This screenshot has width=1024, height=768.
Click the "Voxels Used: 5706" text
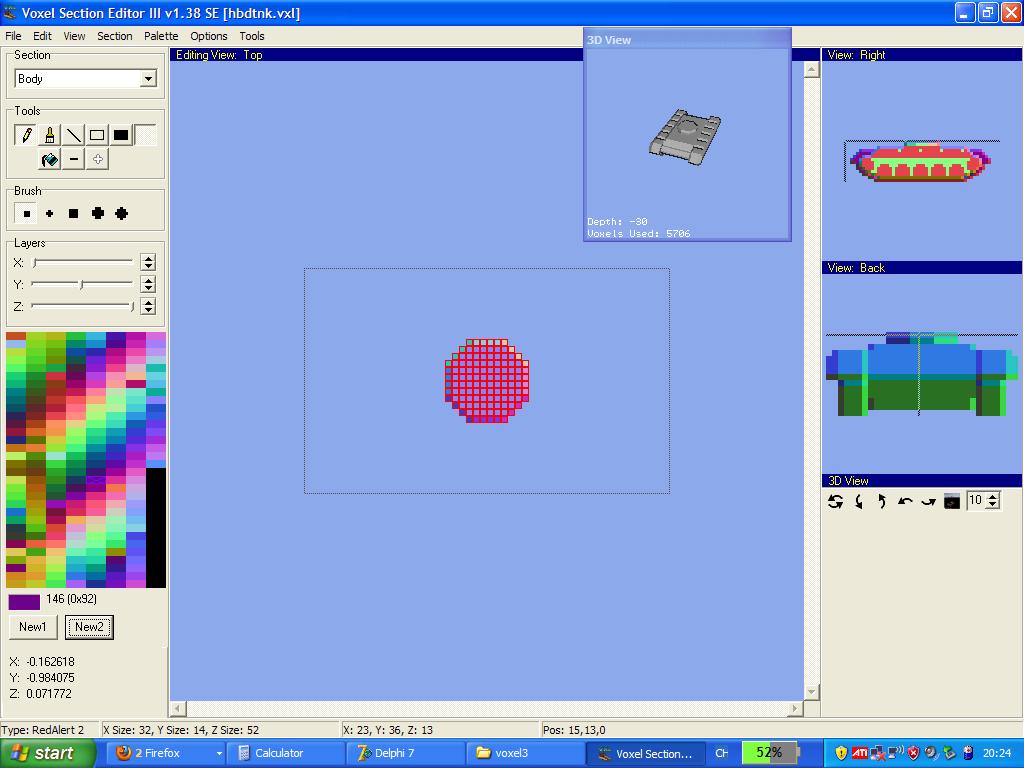pos(639,233)
